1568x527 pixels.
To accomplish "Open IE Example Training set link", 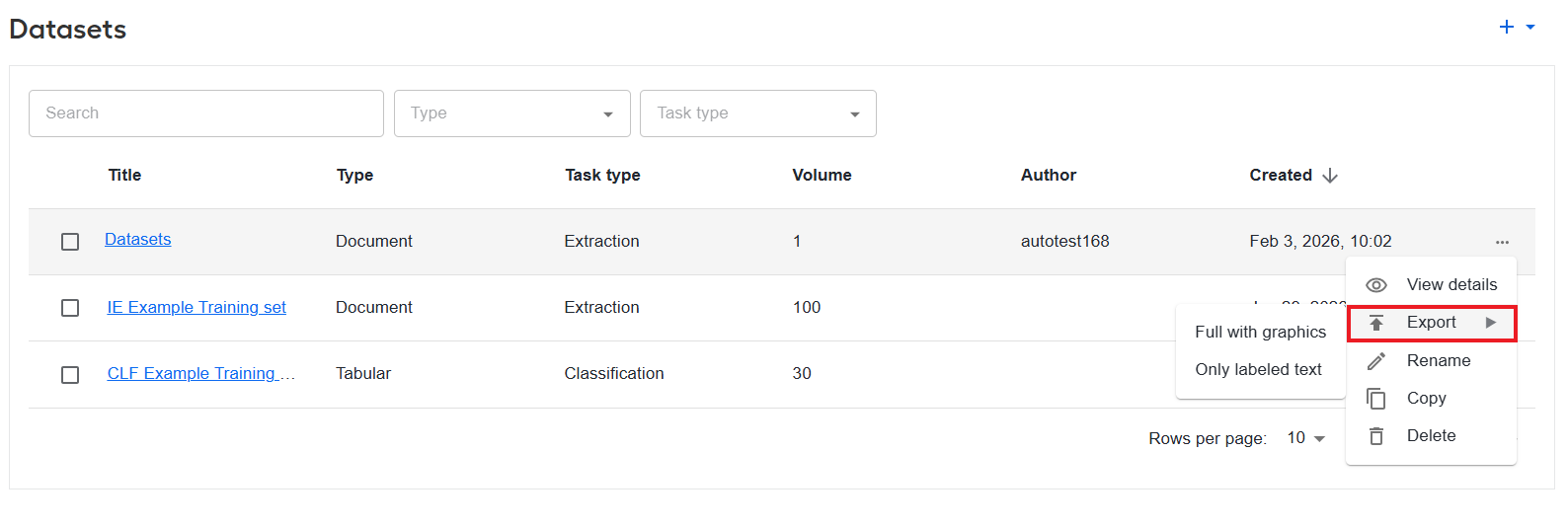I will pyautogui.click(x=196, y=308).
